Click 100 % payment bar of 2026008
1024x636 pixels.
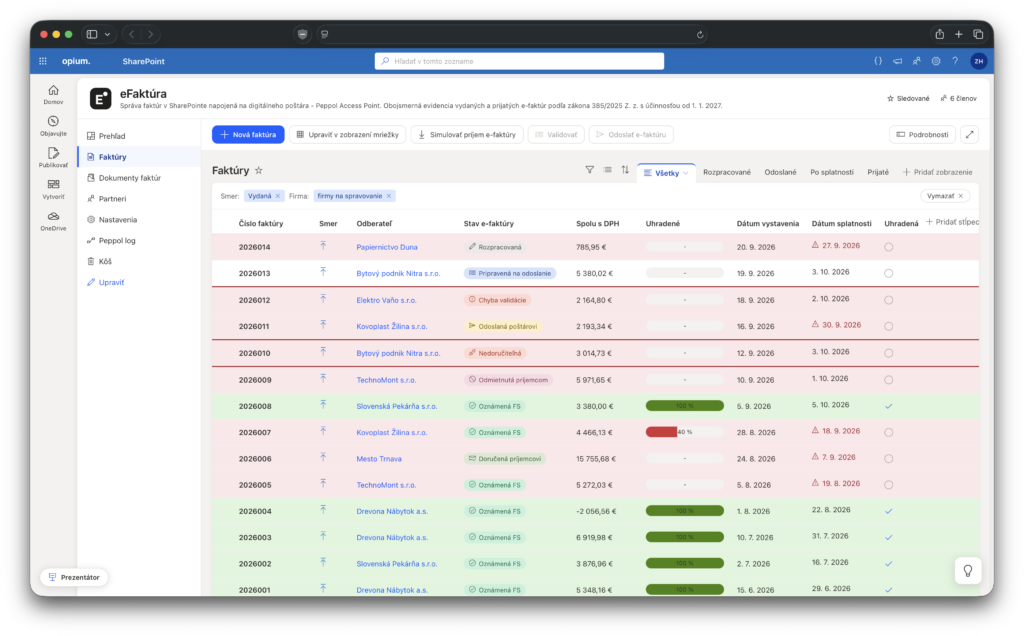pyautogui.click(x=684, y=405)
